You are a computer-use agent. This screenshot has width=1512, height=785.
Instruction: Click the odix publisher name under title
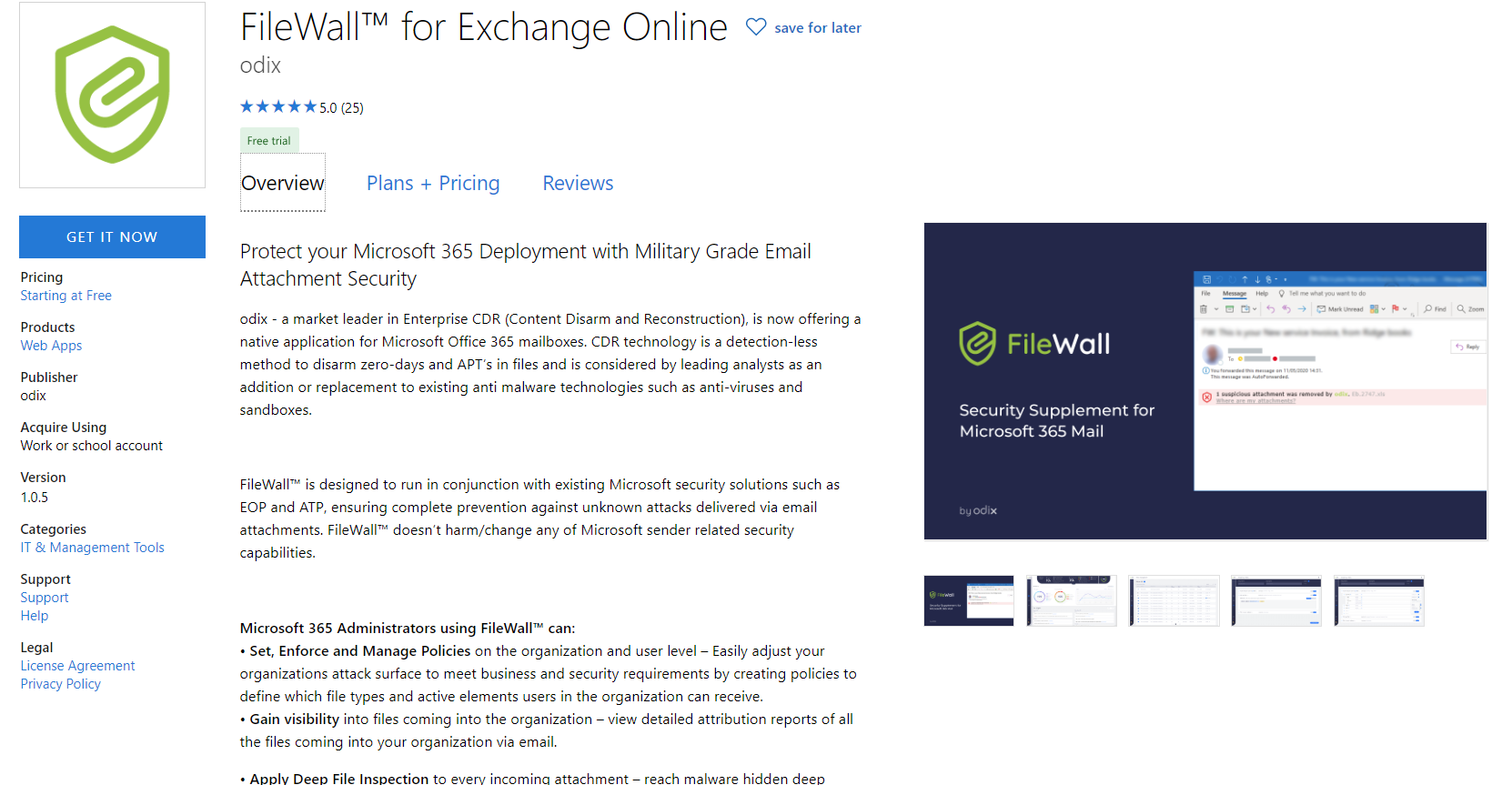[x=260, y=65]
